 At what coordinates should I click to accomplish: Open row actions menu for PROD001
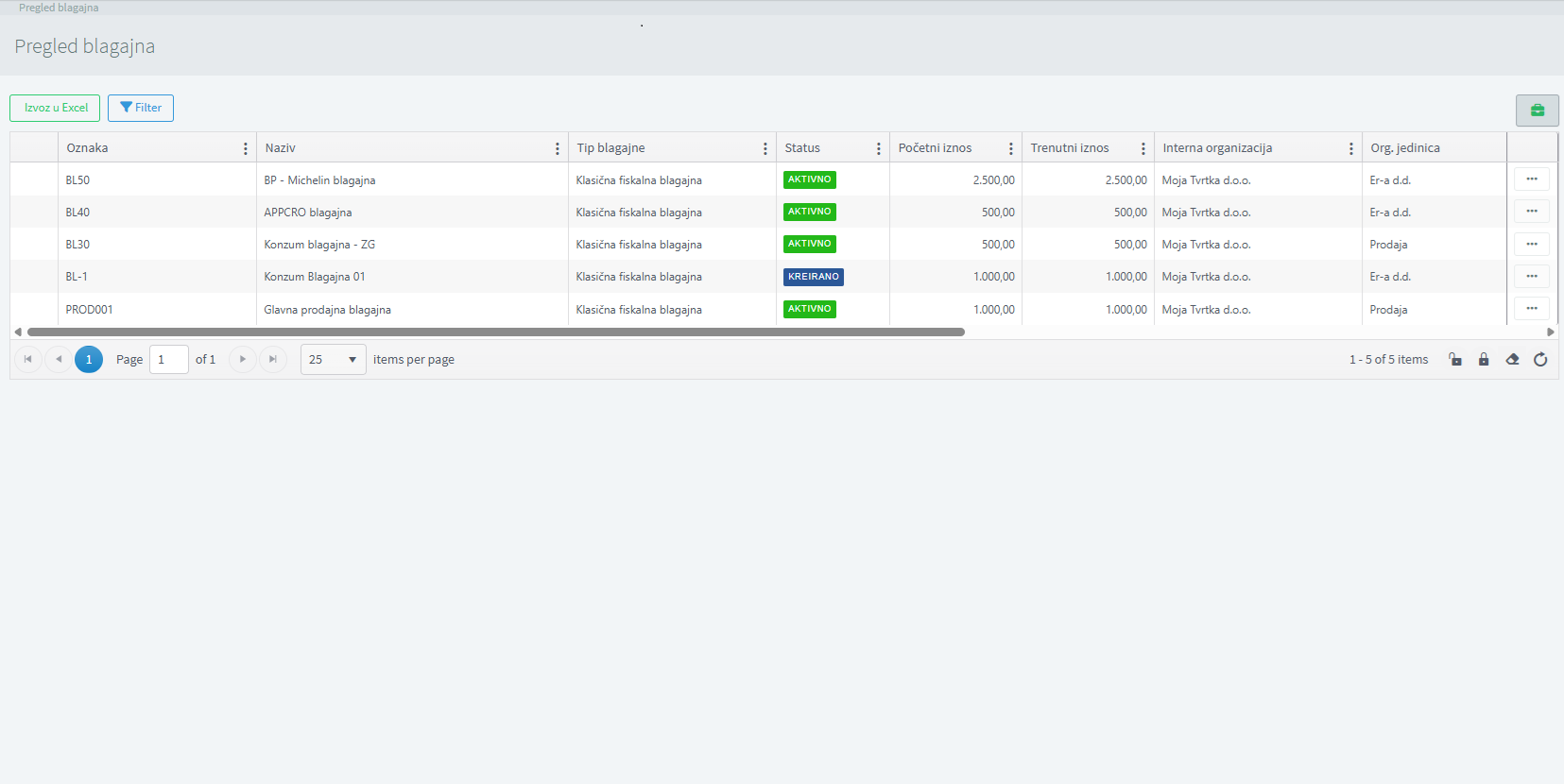(1531, 309)
